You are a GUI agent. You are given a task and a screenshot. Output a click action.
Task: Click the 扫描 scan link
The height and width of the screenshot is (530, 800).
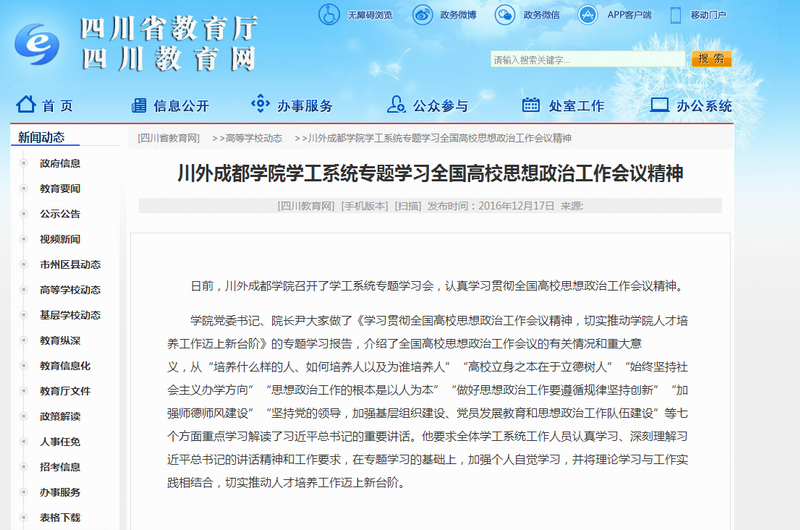pos(407,206)
